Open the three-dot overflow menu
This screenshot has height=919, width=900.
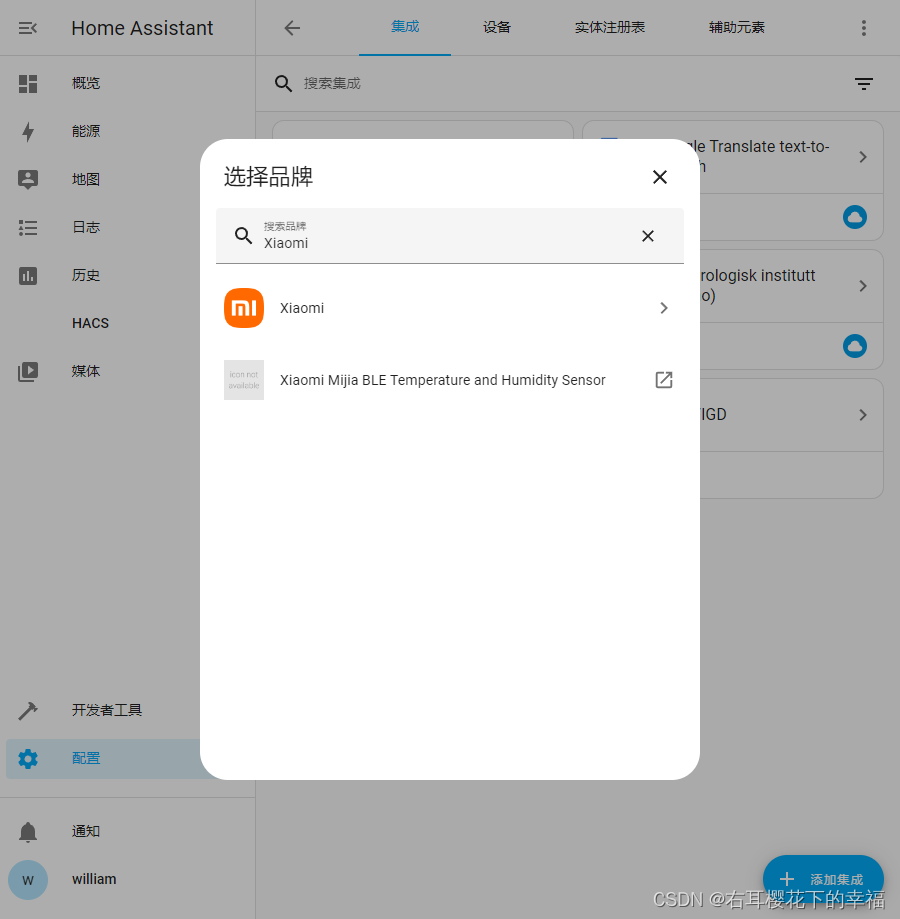(863, 28)
